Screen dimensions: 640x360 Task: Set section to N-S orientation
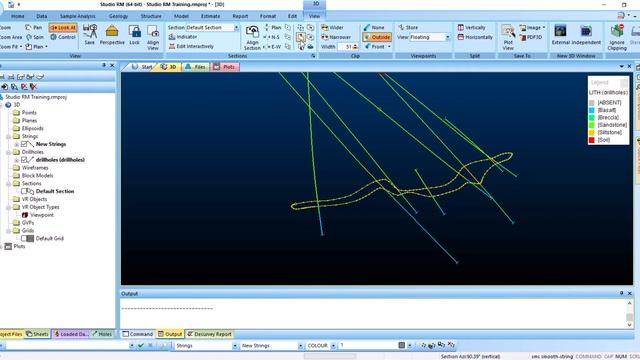coord(272,37)
